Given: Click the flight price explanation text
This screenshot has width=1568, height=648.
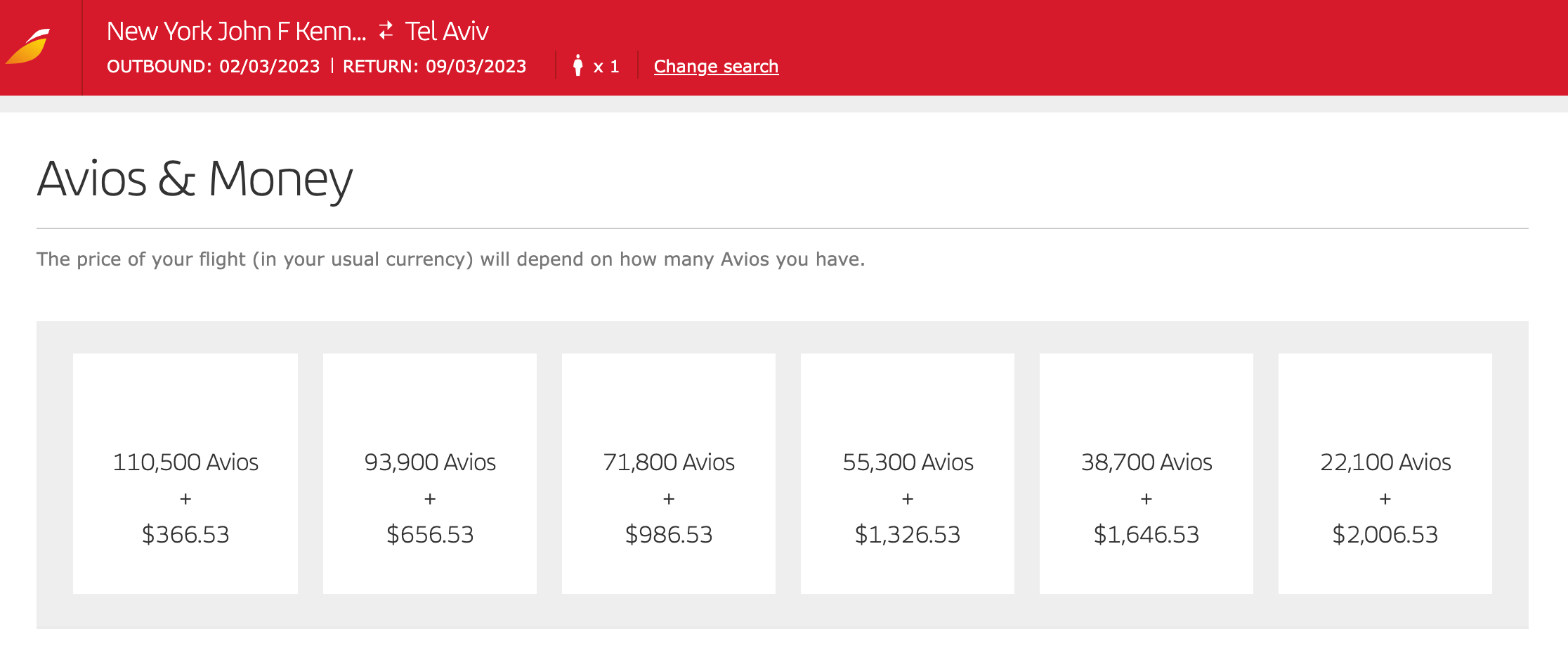Looking at the screenshot, I should pyautogui.click(x=450, y=259).
